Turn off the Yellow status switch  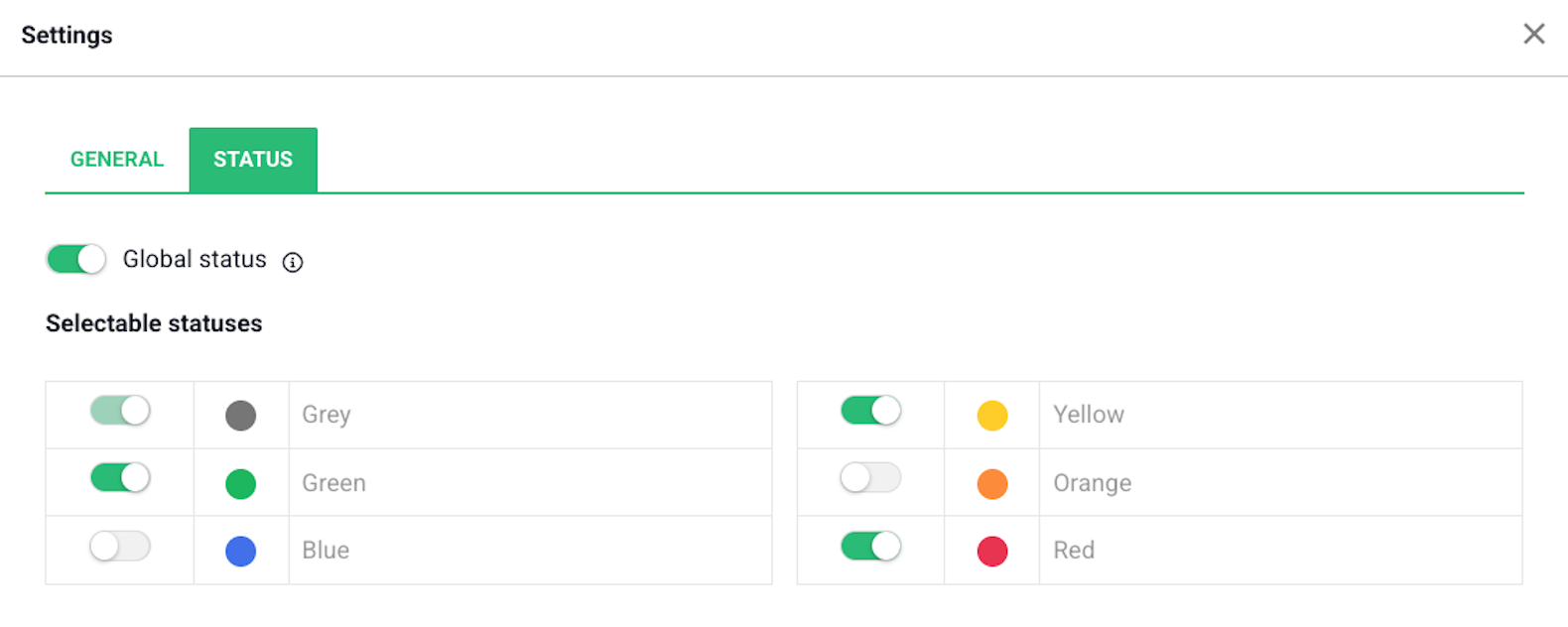[x=870, y=410]
